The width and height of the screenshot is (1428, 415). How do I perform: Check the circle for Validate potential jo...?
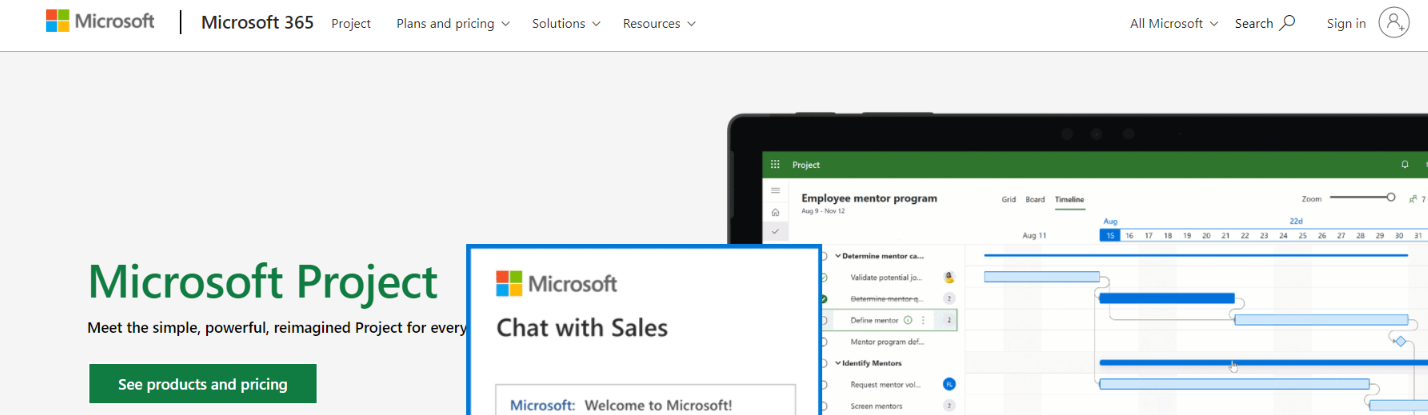click(823, 277)
